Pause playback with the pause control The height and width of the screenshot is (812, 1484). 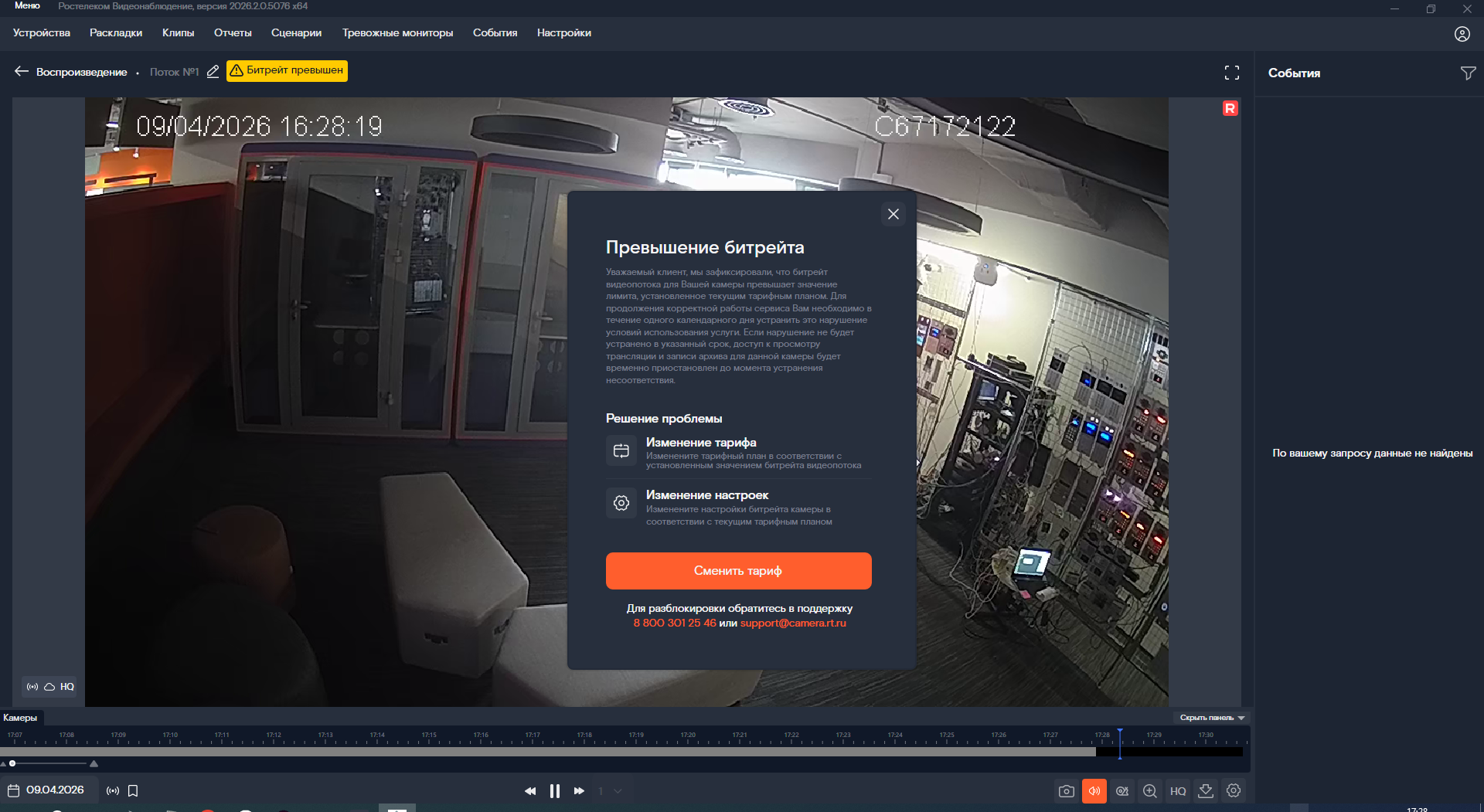coord(554,790)
